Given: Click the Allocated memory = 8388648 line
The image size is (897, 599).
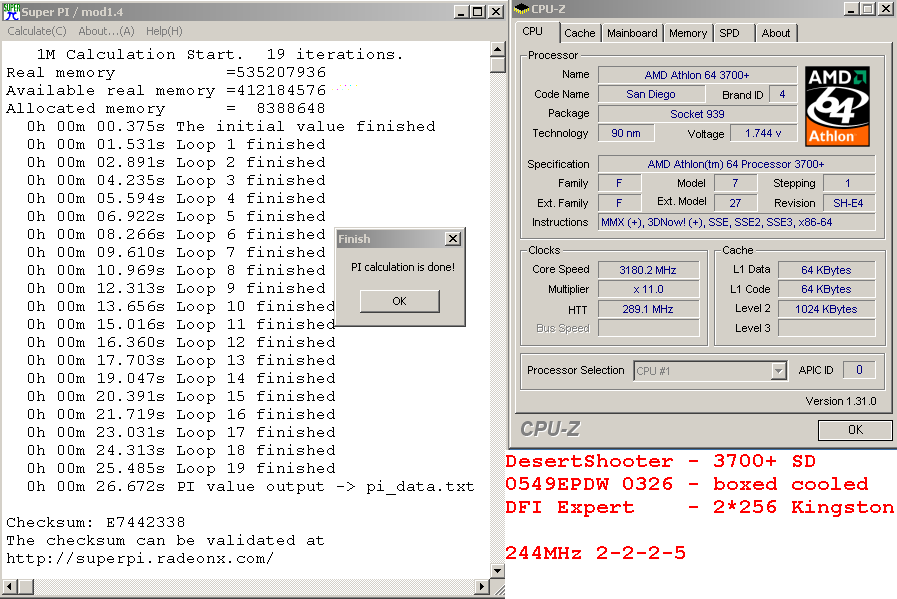Looking at the screenshot, I should click(x=166, y=108).
